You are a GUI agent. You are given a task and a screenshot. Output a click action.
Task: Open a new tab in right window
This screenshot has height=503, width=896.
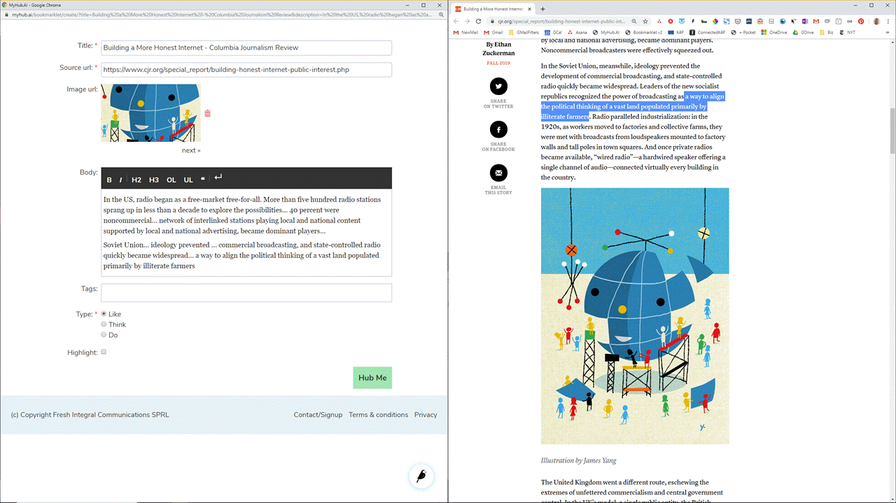point(543,9)
